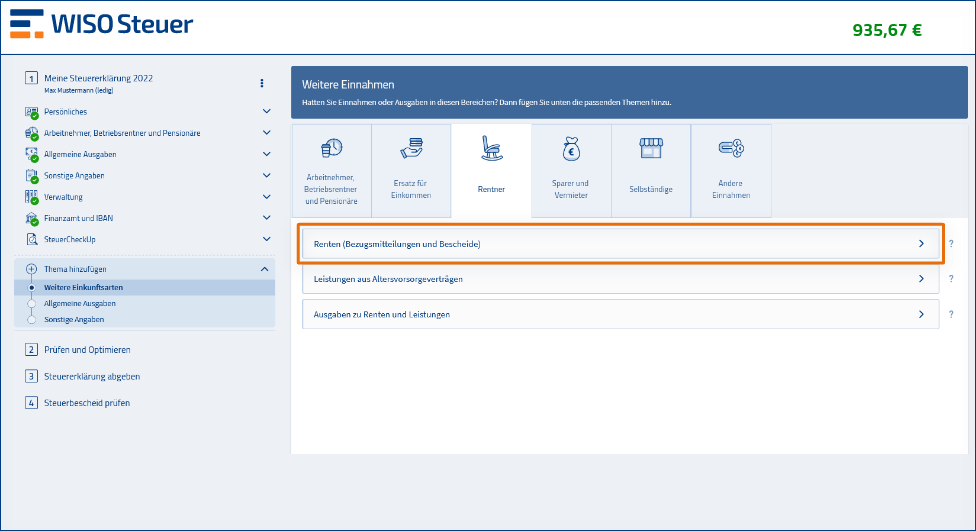Click the Arbeitnehmer, Betriebsrentner und Pensionäre category icon
The width and height of the screenshot is (976, 531).
point(331,150)
